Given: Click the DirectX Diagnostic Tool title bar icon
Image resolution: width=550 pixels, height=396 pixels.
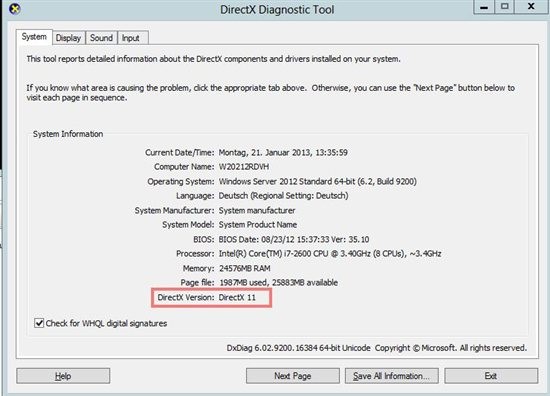Looking at the screenshot, I should 14,9.
